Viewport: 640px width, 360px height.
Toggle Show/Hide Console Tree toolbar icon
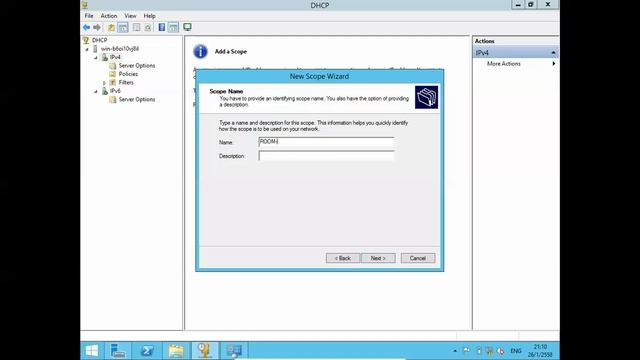pos(122,27)
